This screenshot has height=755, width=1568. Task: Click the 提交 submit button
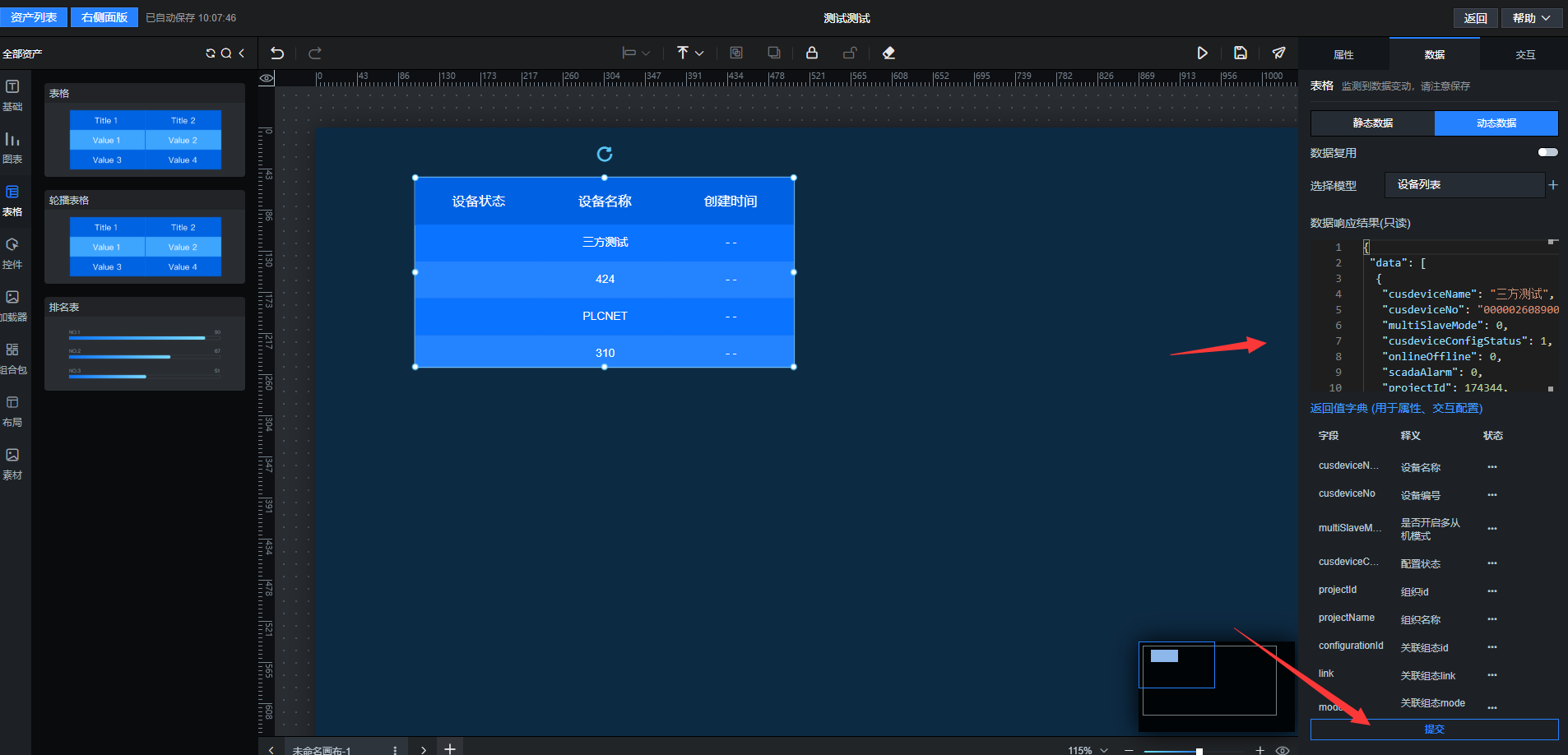coord(1434,730)
